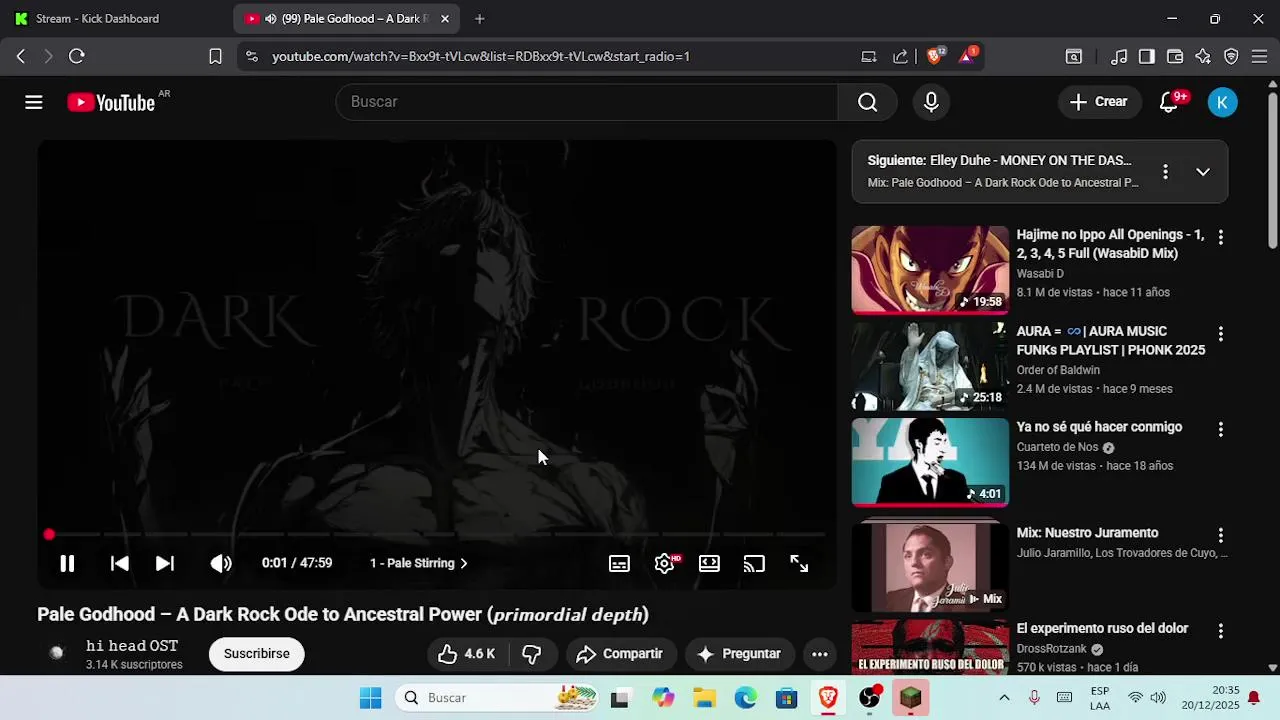This screenshot has width=1280, height=720.
Task: Select the Pale Godhood YouTube tab
Action: click(x=345, y=19)
